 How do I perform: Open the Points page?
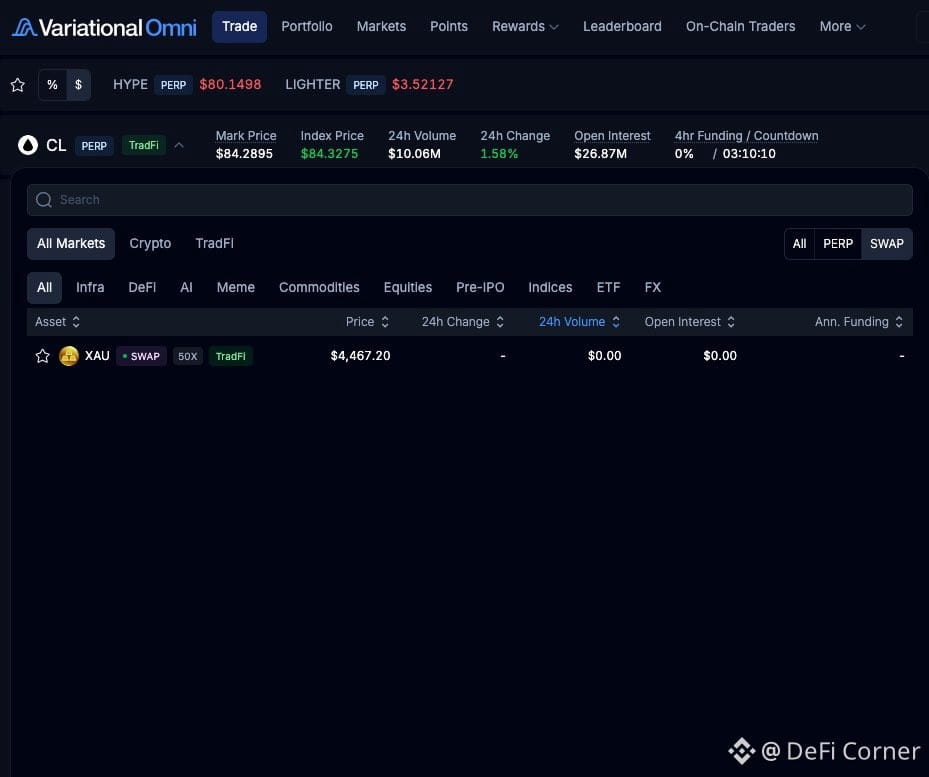(x=449, y=27)
